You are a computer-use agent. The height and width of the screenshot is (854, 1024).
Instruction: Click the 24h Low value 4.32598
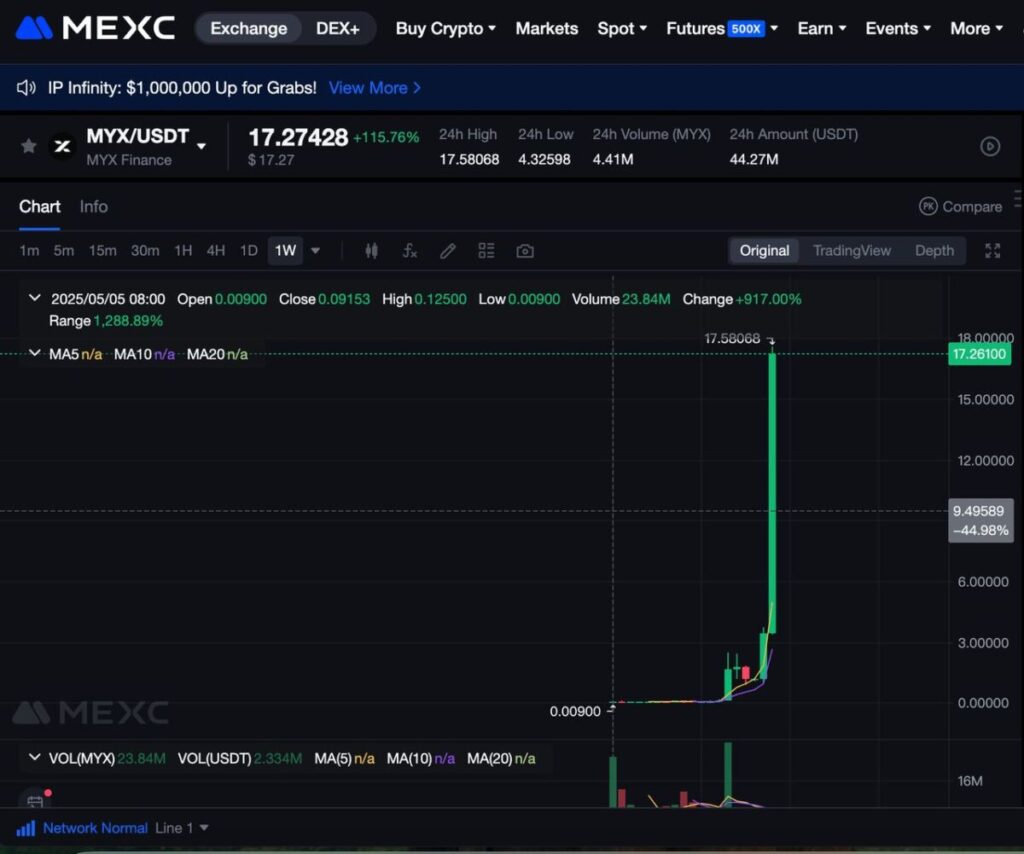[544, 159]
